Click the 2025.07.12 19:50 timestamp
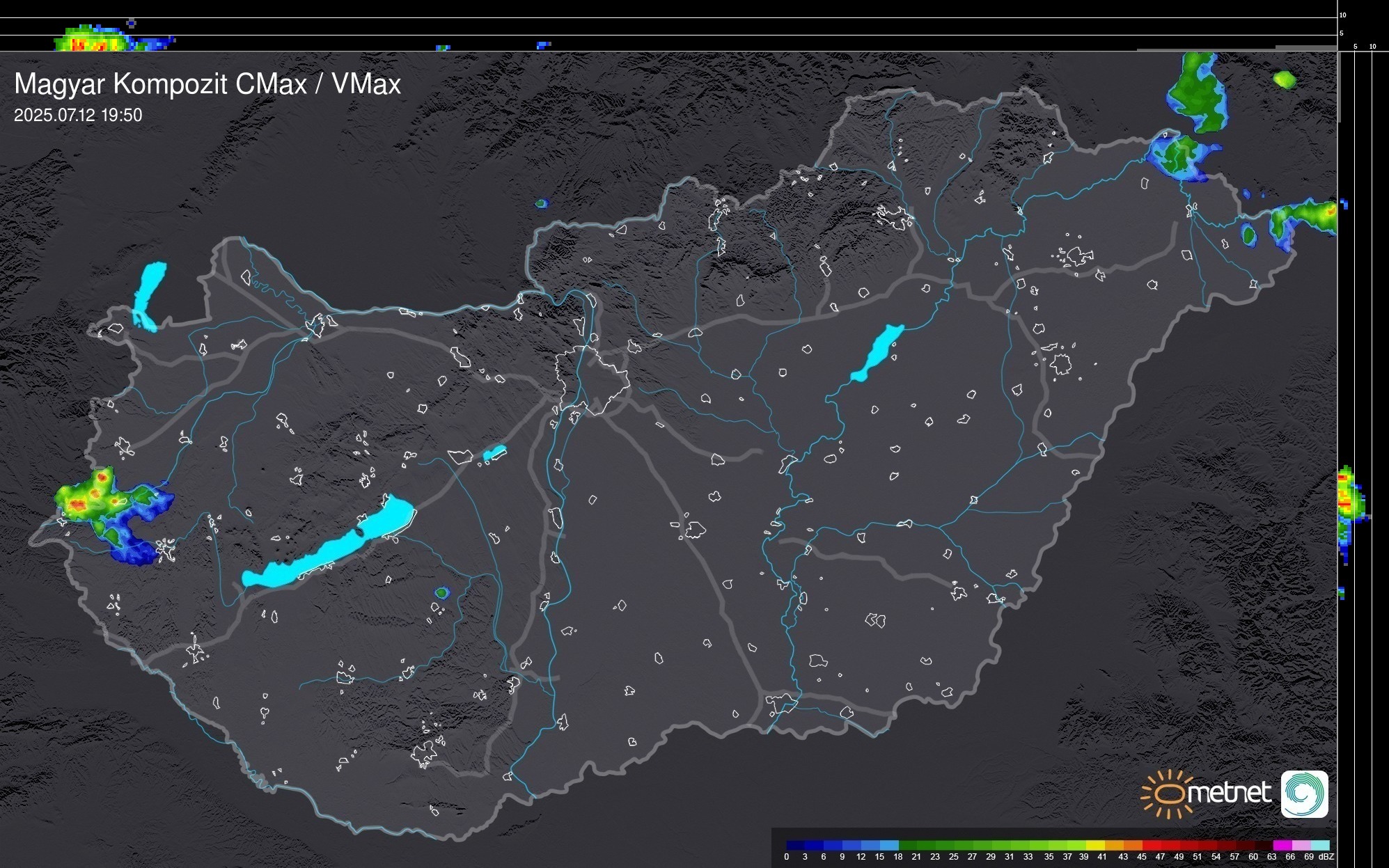The image size is (1389, 868). pyautogui.click(x=78, y=116)
